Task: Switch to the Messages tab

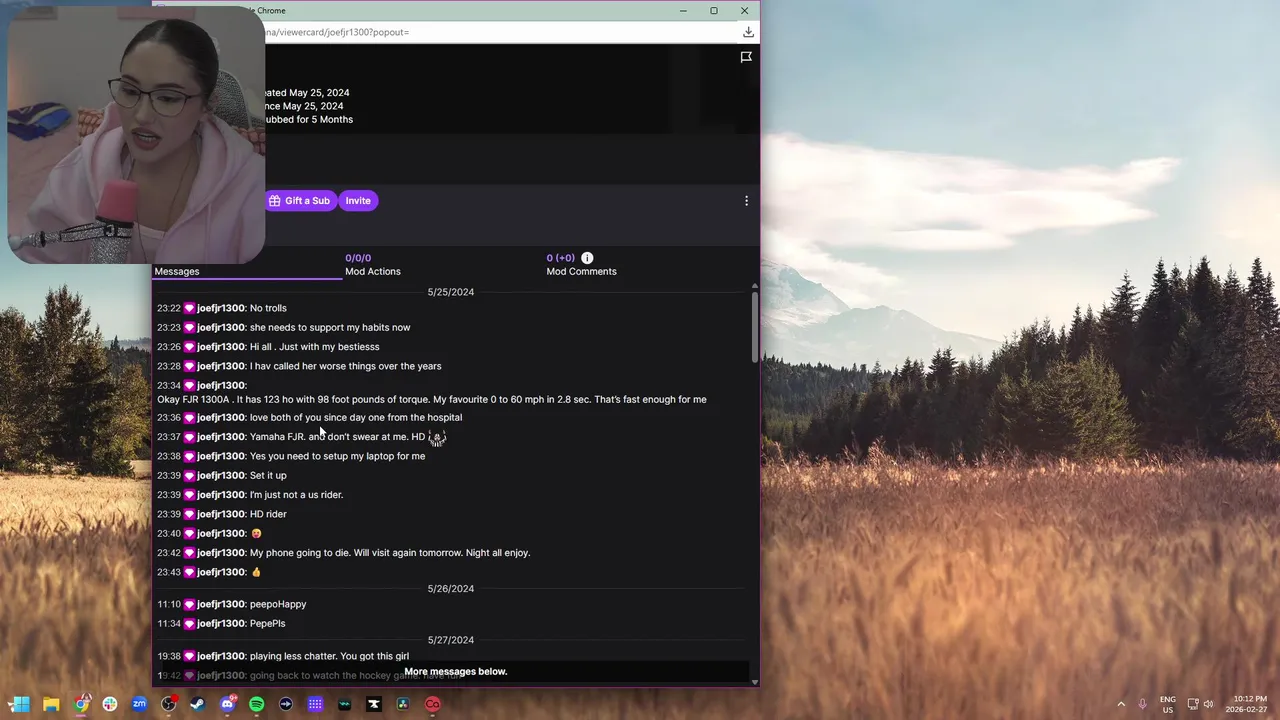Action: 177,271
